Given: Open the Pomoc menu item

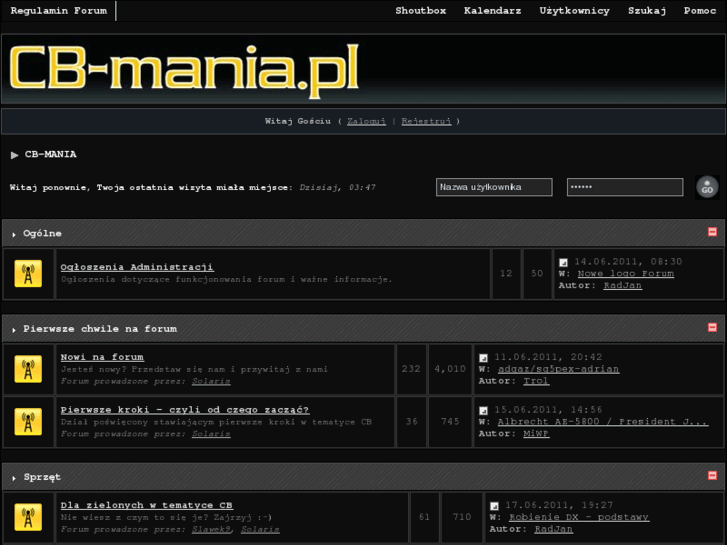Looking at the screenshot, I should click(700, 11).
